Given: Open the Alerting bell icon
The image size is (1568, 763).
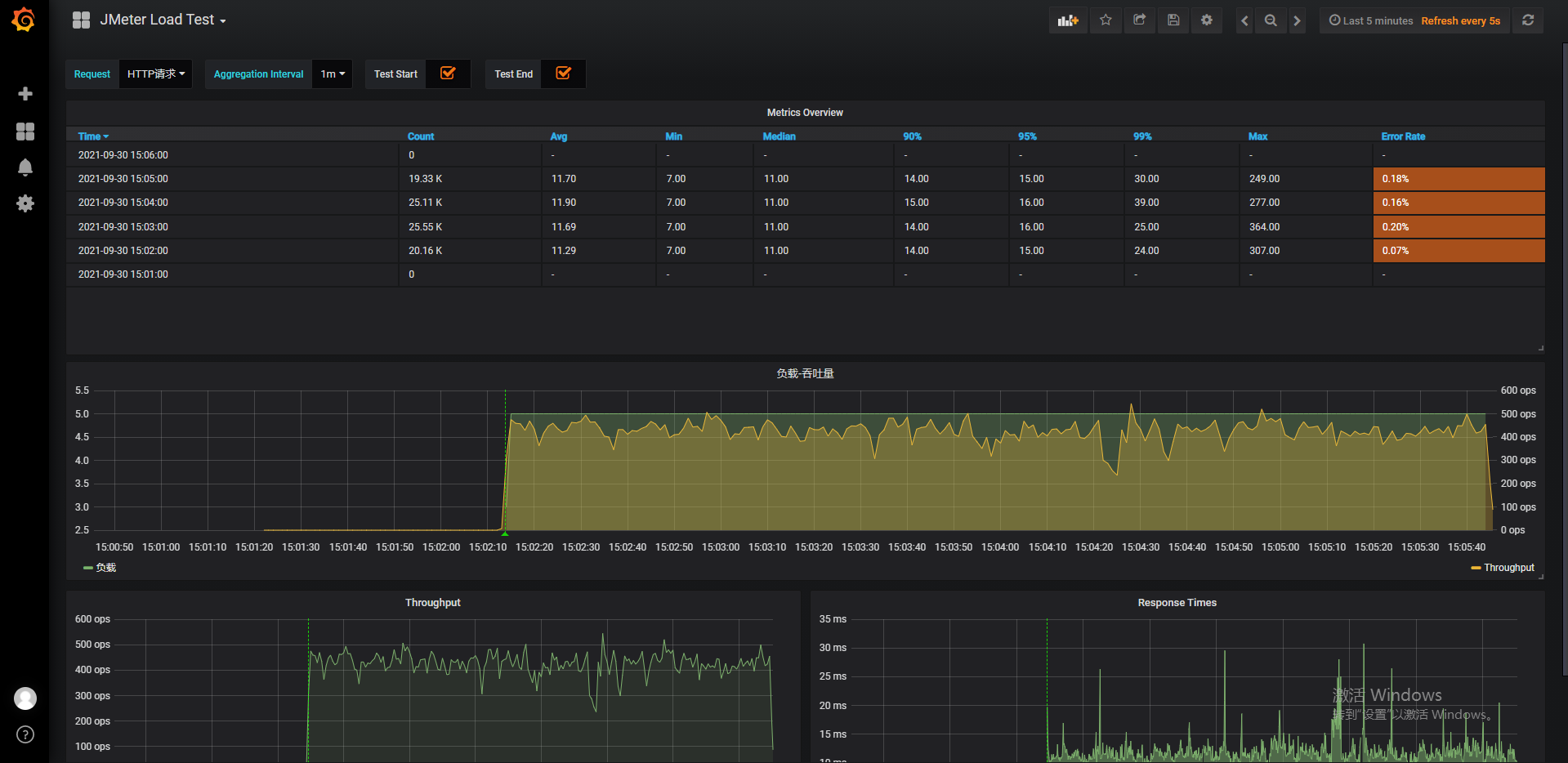Looking at the screenshot, I should click(x=25, y=167).
